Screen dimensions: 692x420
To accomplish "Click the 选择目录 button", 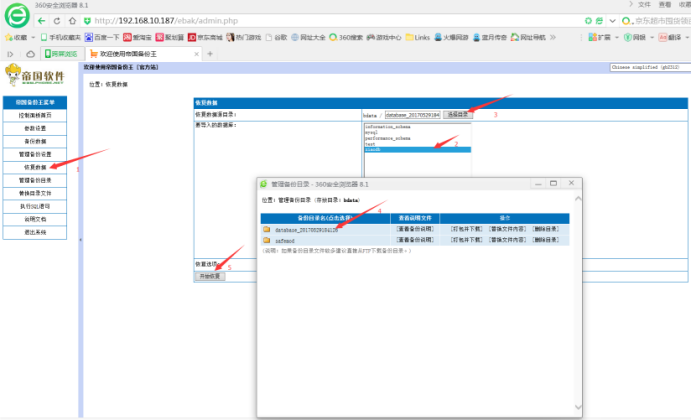I will point(458,115).
